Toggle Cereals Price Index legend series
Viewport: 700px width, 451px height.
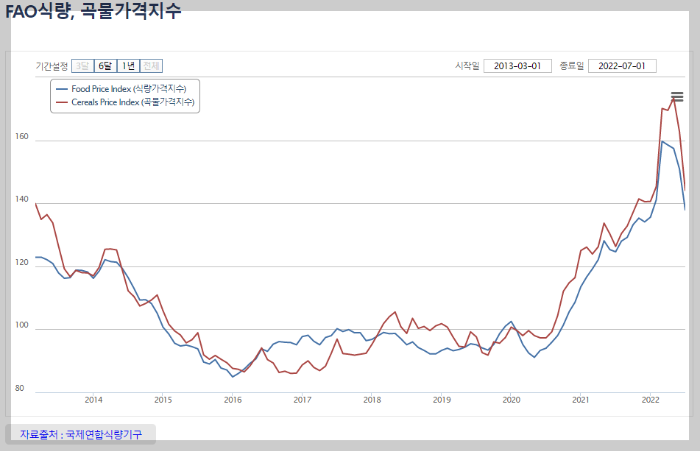tap(125, 102)
